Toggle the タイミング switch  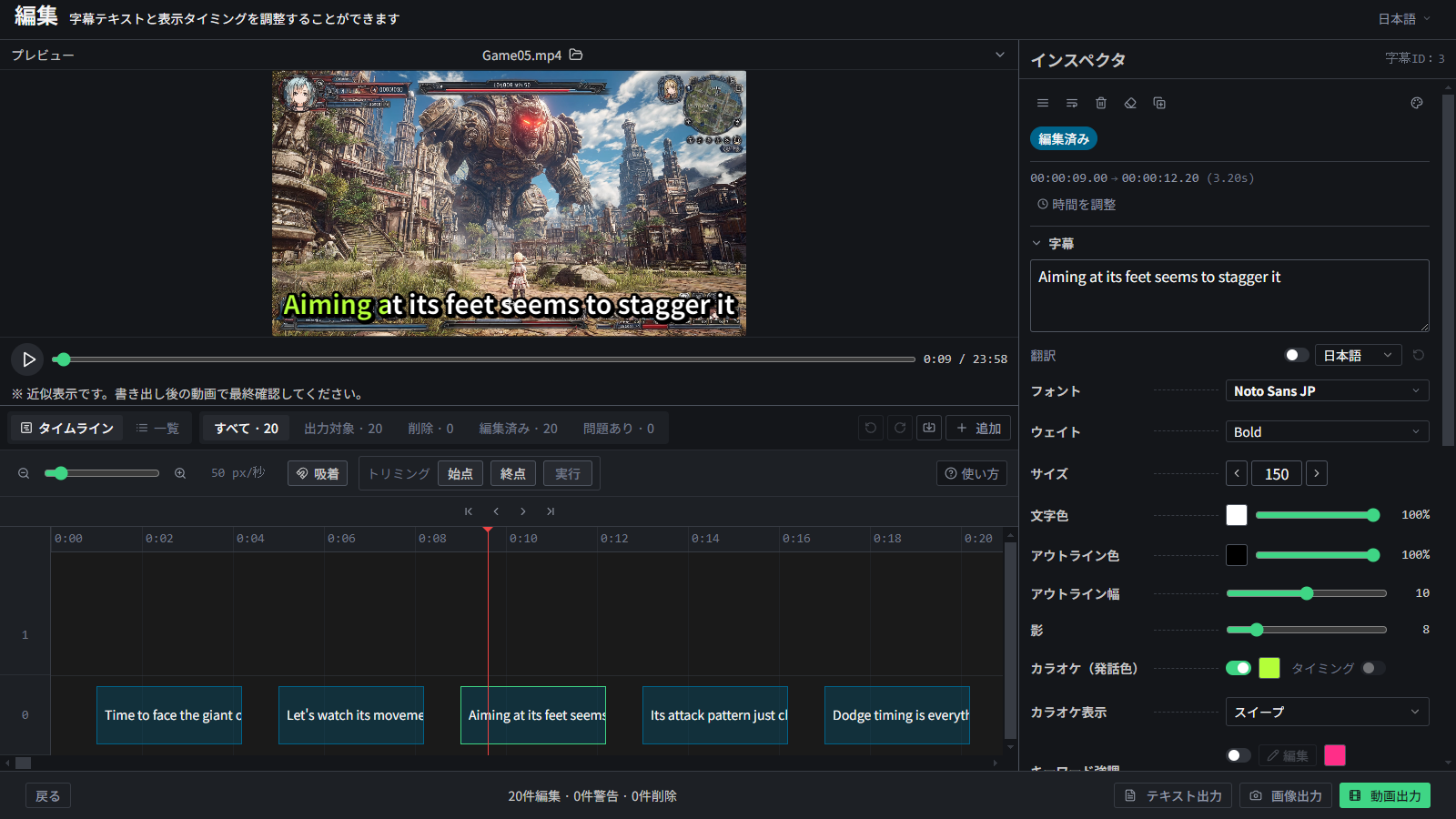(x=1373, y=668)
